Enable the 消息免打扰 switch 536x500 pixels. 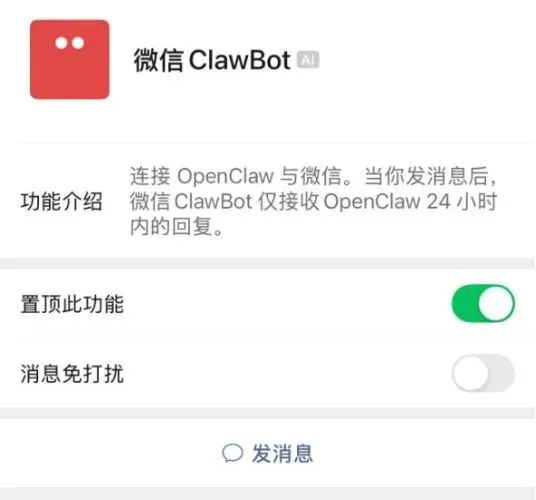tap(483, 373)
